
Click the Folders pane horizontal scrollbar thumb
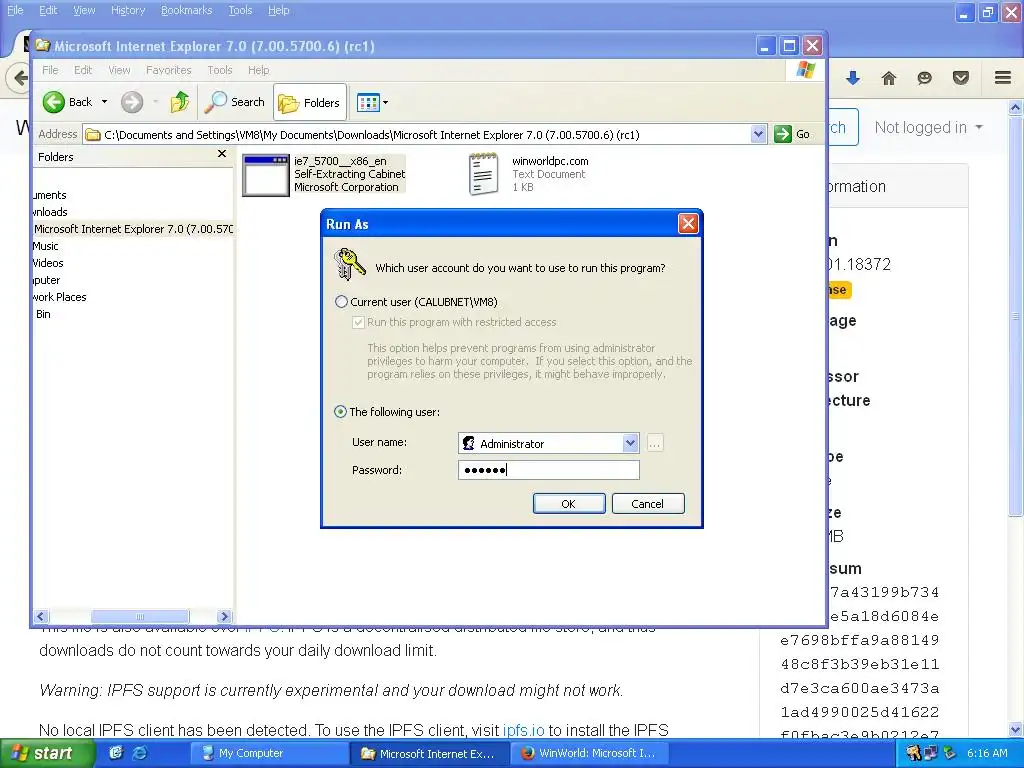click(x=140, y=616)
